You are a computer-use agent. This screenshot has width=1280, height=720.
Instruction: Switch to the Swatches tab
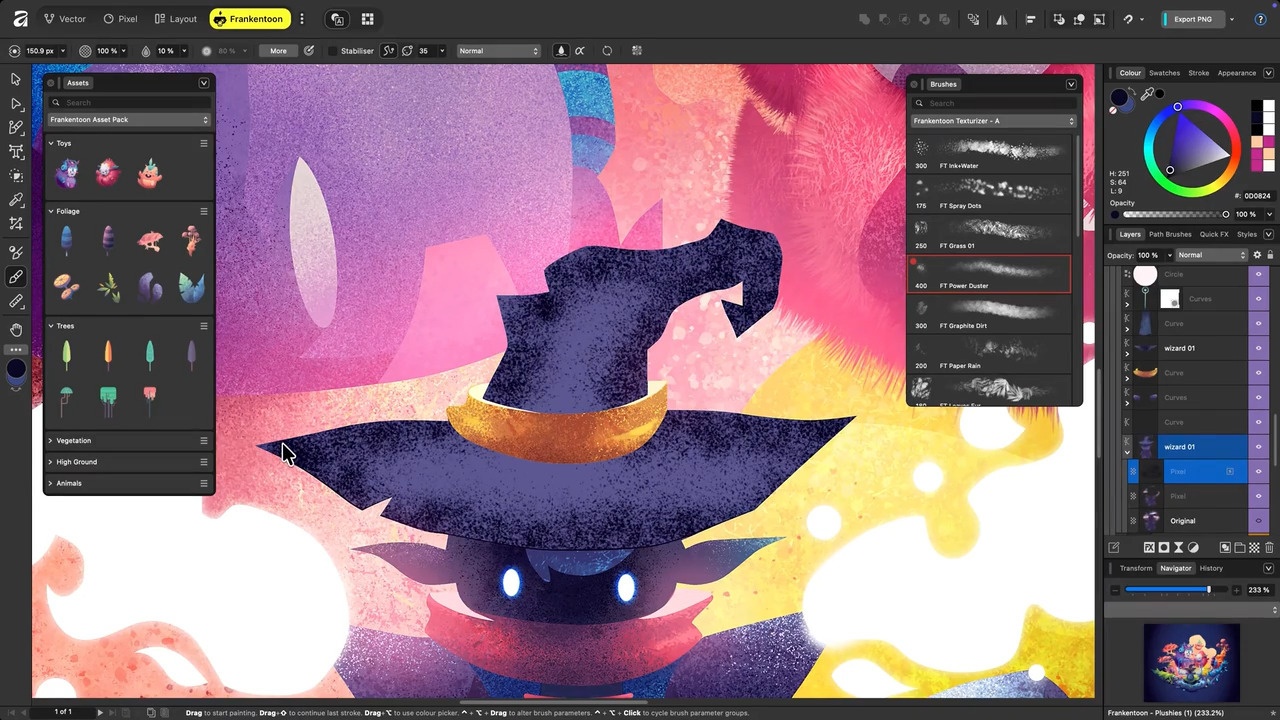point(1164,73)
